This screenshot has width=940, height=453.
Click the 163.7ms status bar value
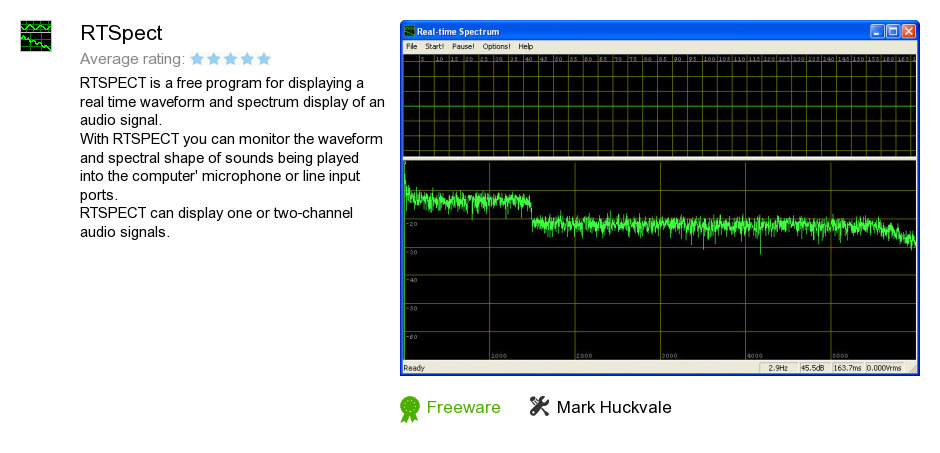click(846, 368)
